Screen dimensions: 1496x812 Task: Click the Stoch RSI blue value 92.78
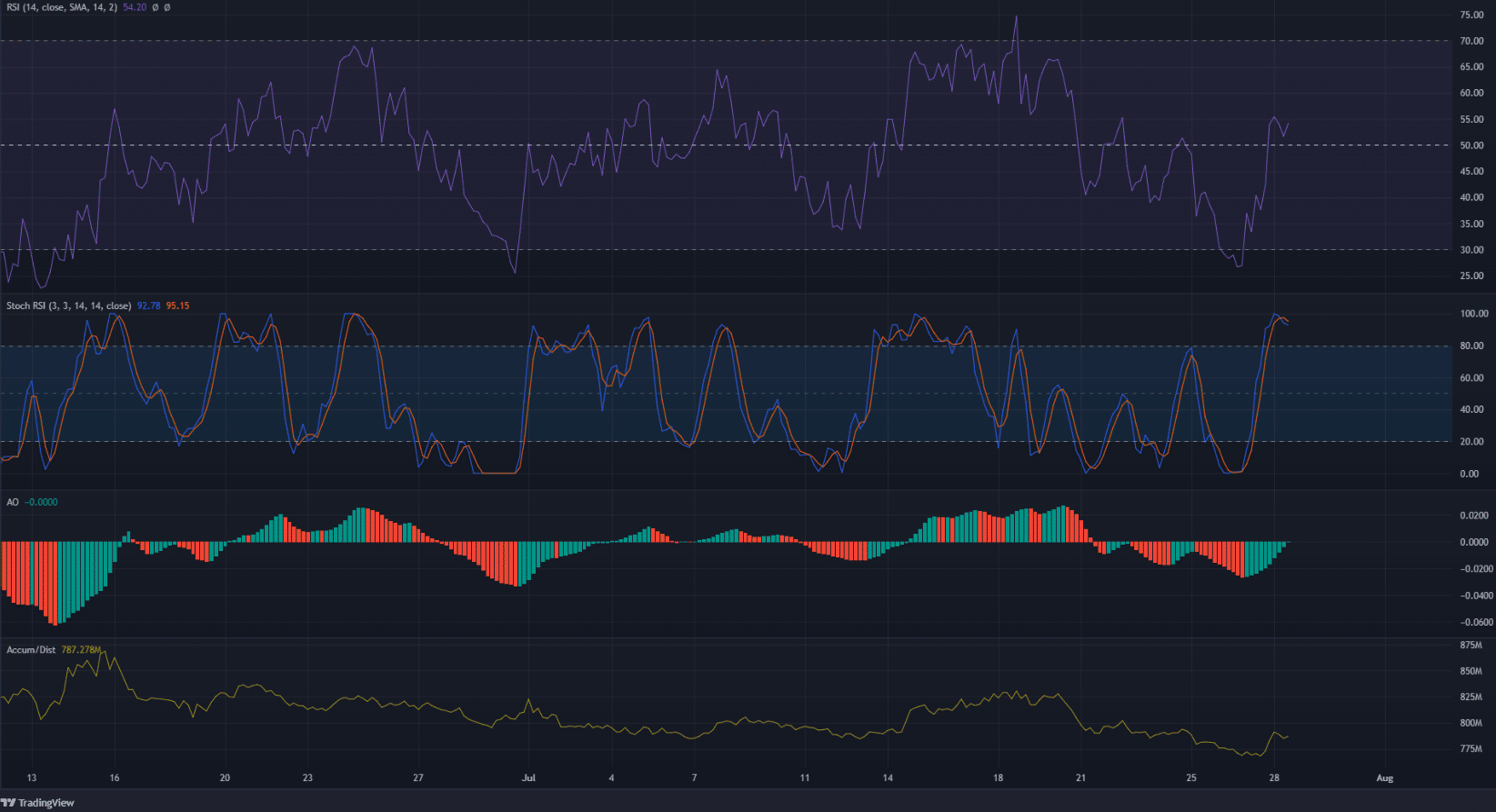coord(148,306)
